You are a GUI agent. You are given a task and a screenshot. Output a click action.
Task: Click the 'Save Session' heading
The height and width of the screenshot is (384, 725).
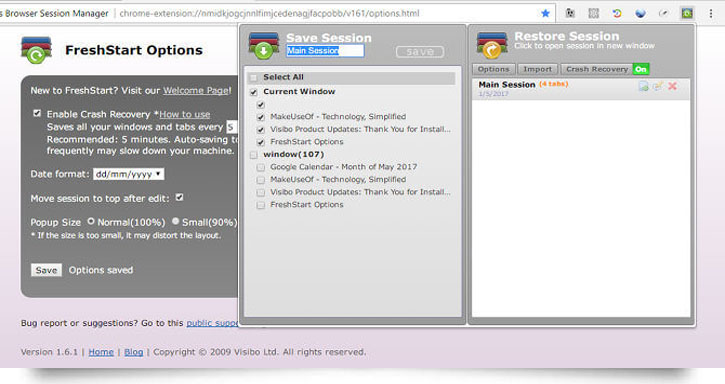[329, 38]
